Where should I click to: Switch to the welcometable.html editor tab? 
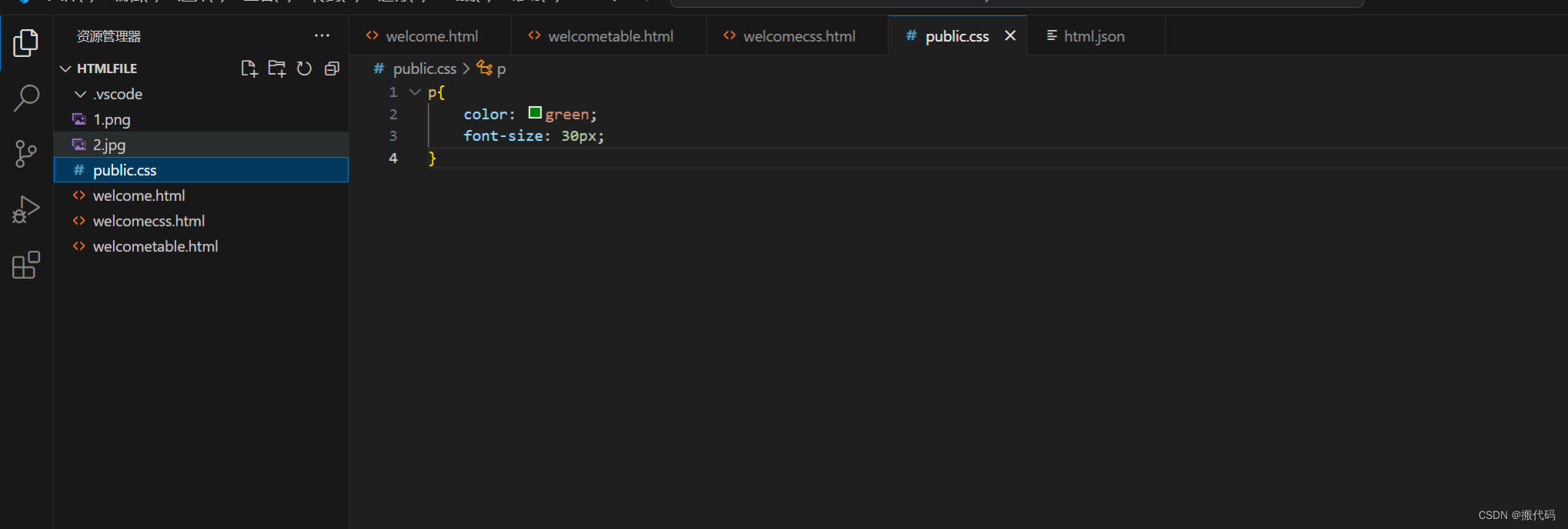pos(610,36)
